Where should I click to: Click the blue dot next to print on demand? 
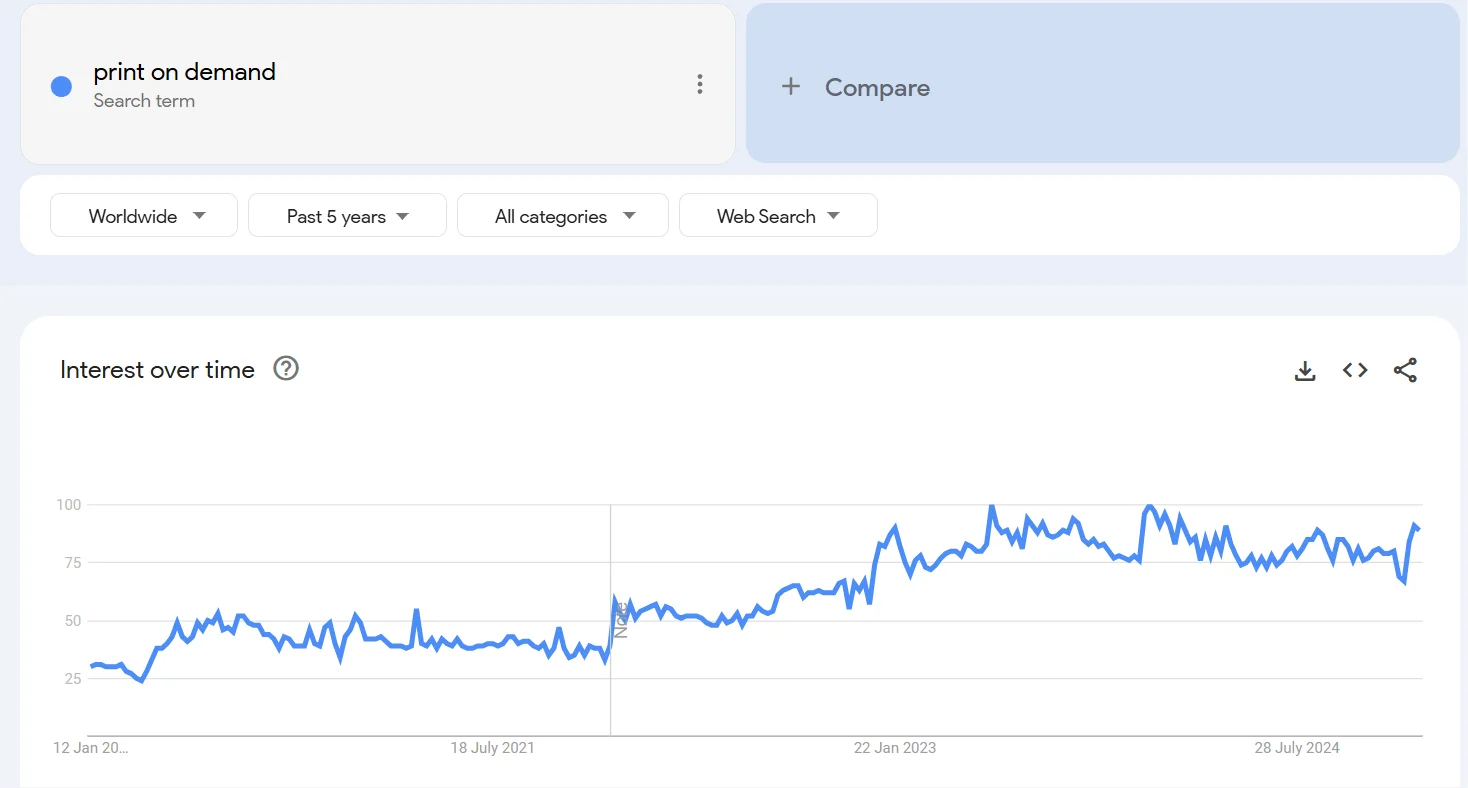click(x=61, y=87)
